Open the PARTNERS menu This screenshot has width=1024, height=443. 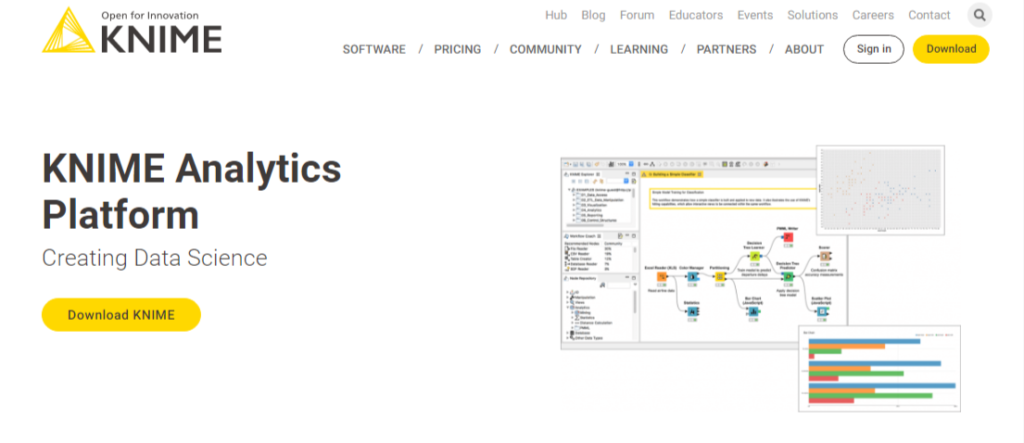pyautogui.click(x=726, y=50)
